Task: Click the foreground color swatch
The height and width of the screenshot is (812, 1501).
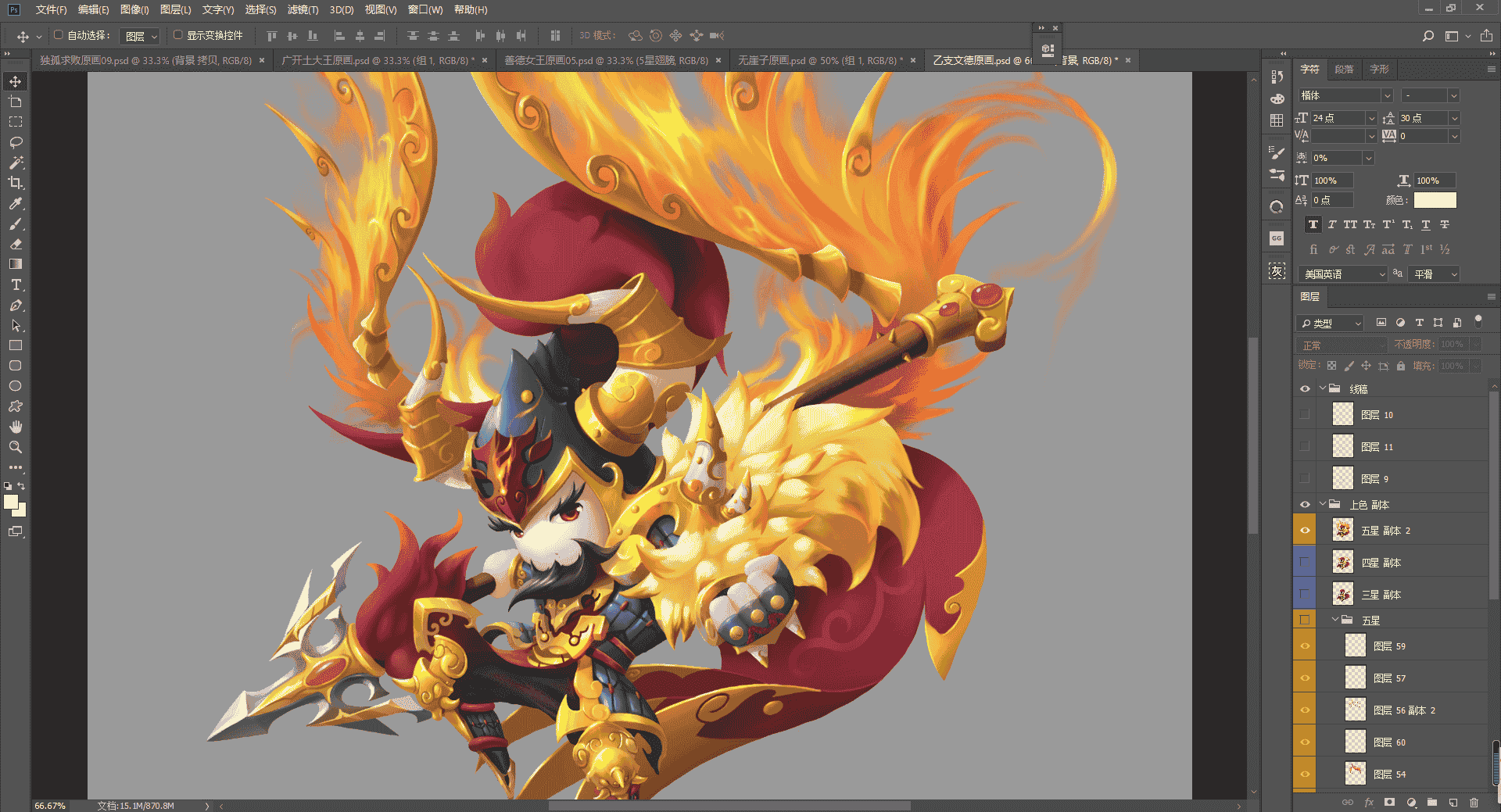Action: tap(10, 503)
